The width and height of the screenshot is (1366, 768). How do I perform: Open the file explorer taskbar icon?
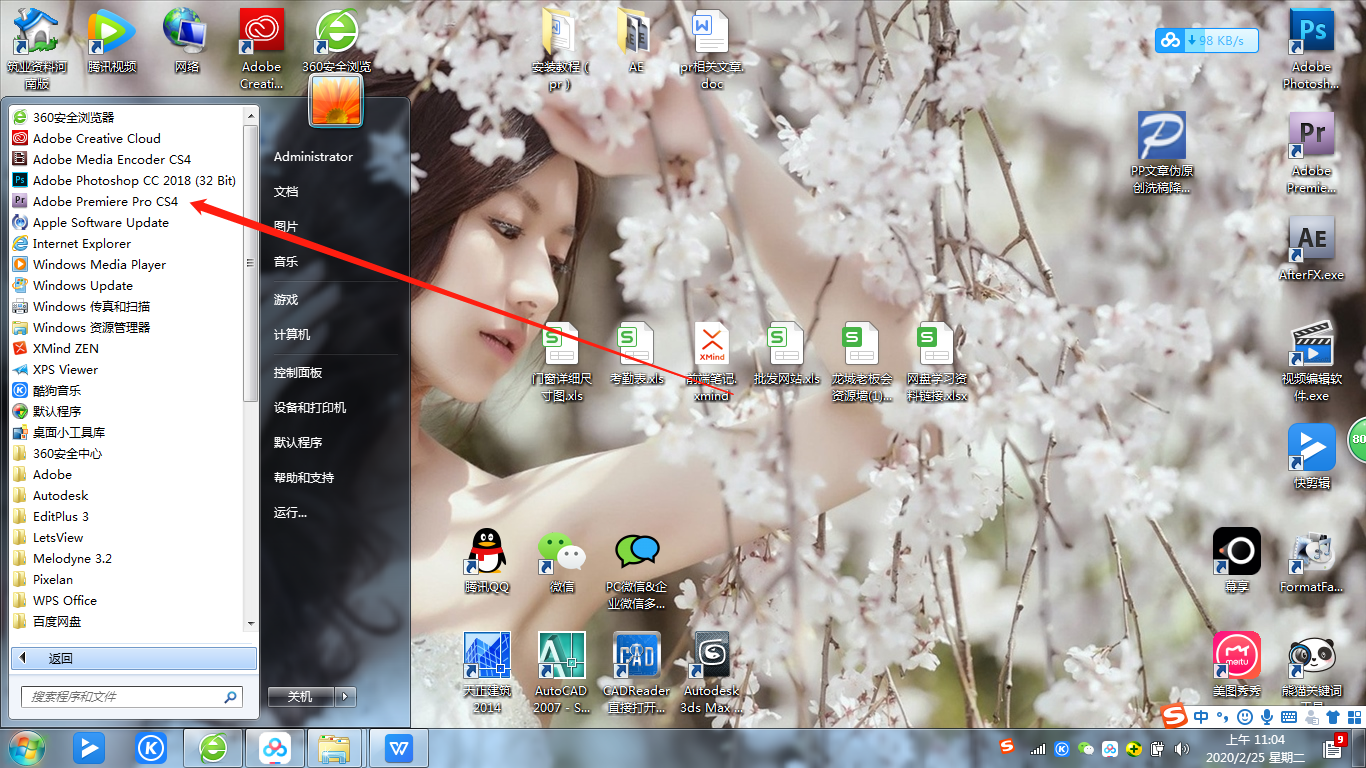tap(336, 747)
